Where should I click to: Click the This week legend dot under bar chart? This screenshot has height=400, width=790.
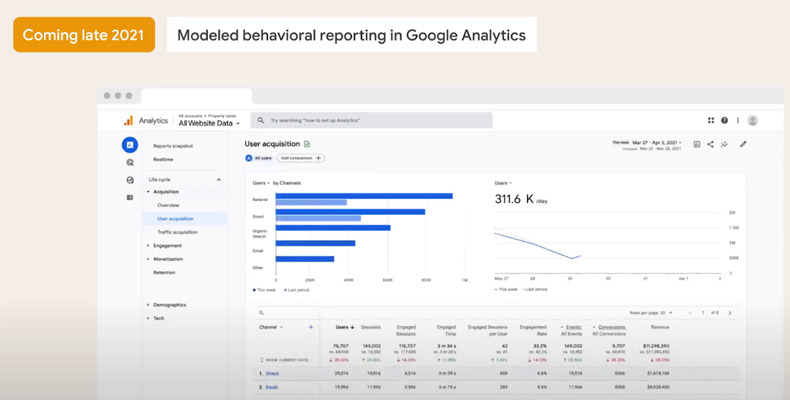tap(254, 290)
